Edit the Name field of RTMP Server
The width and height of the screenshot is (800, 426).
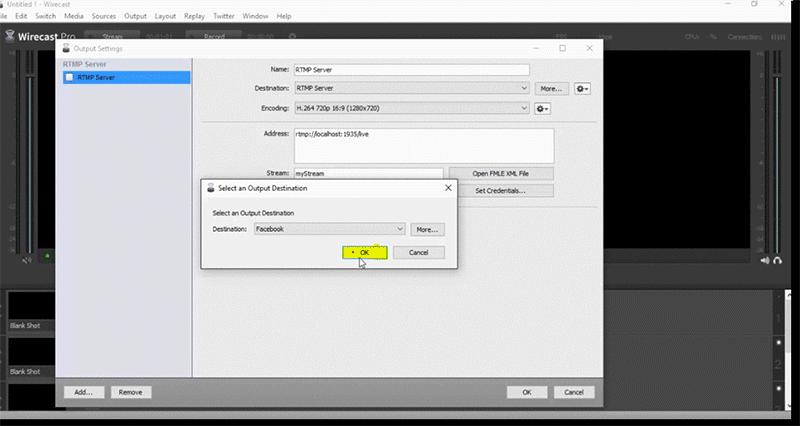(x=411, y=69)
